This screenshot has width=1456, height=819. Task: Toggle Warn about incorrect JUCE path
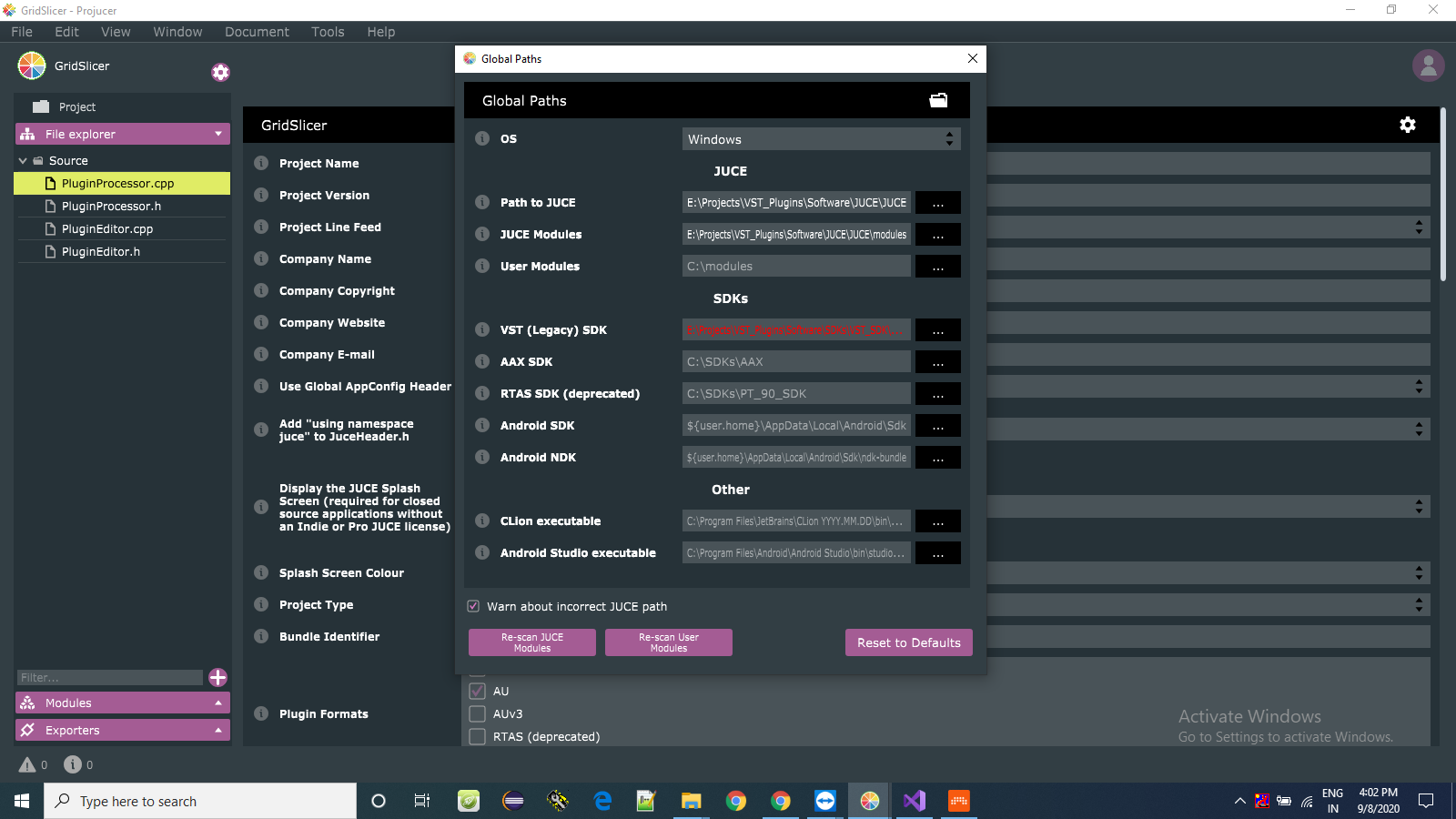473,606
